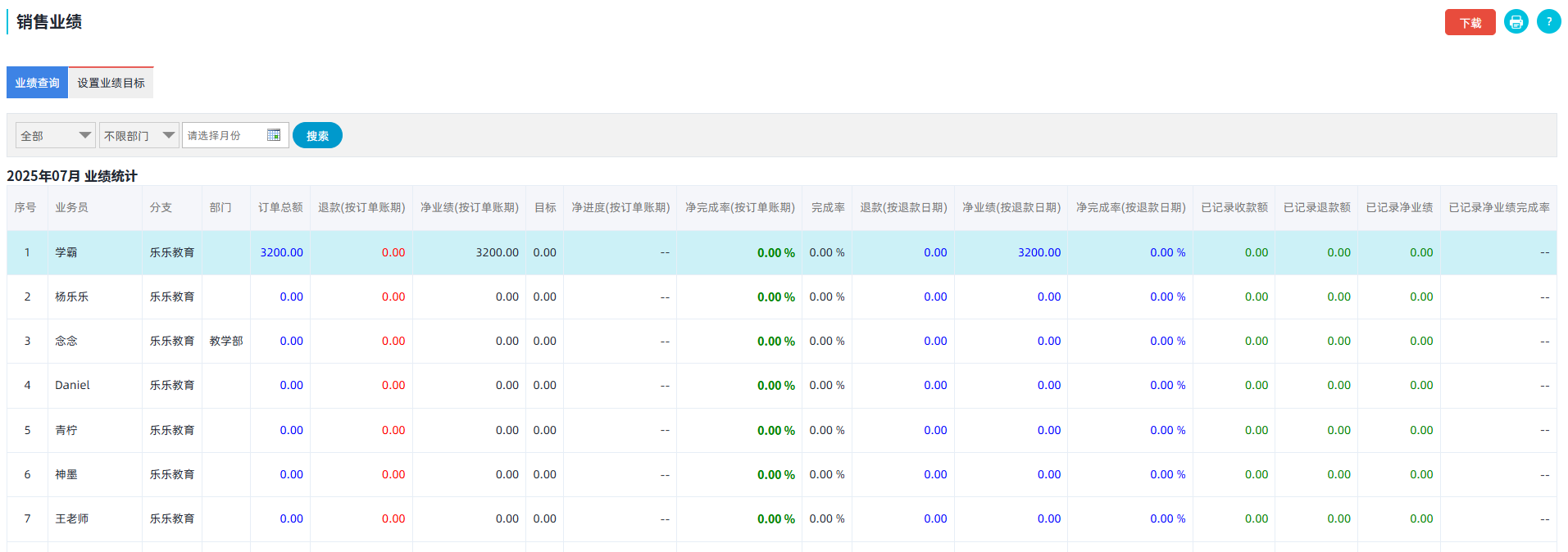The height and width of the screenshot is (552, 1568).
Task: Expand the 不限部门 dropdown
Action: pos(139,135)
